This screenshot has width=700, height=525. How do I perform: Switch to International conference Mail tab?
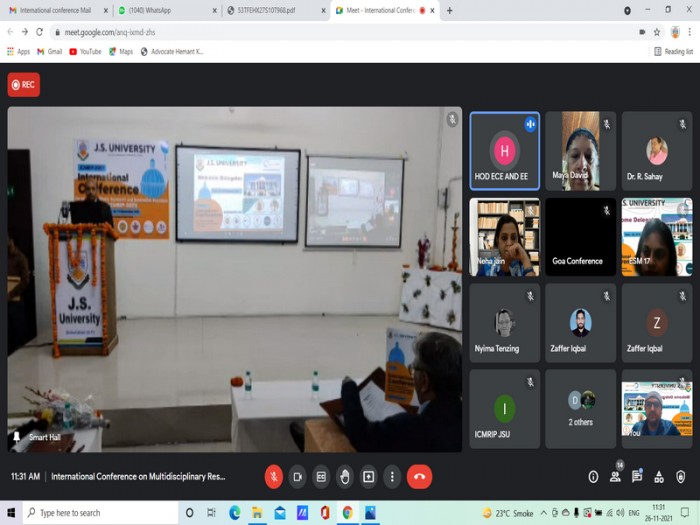[x=58, y=10]
